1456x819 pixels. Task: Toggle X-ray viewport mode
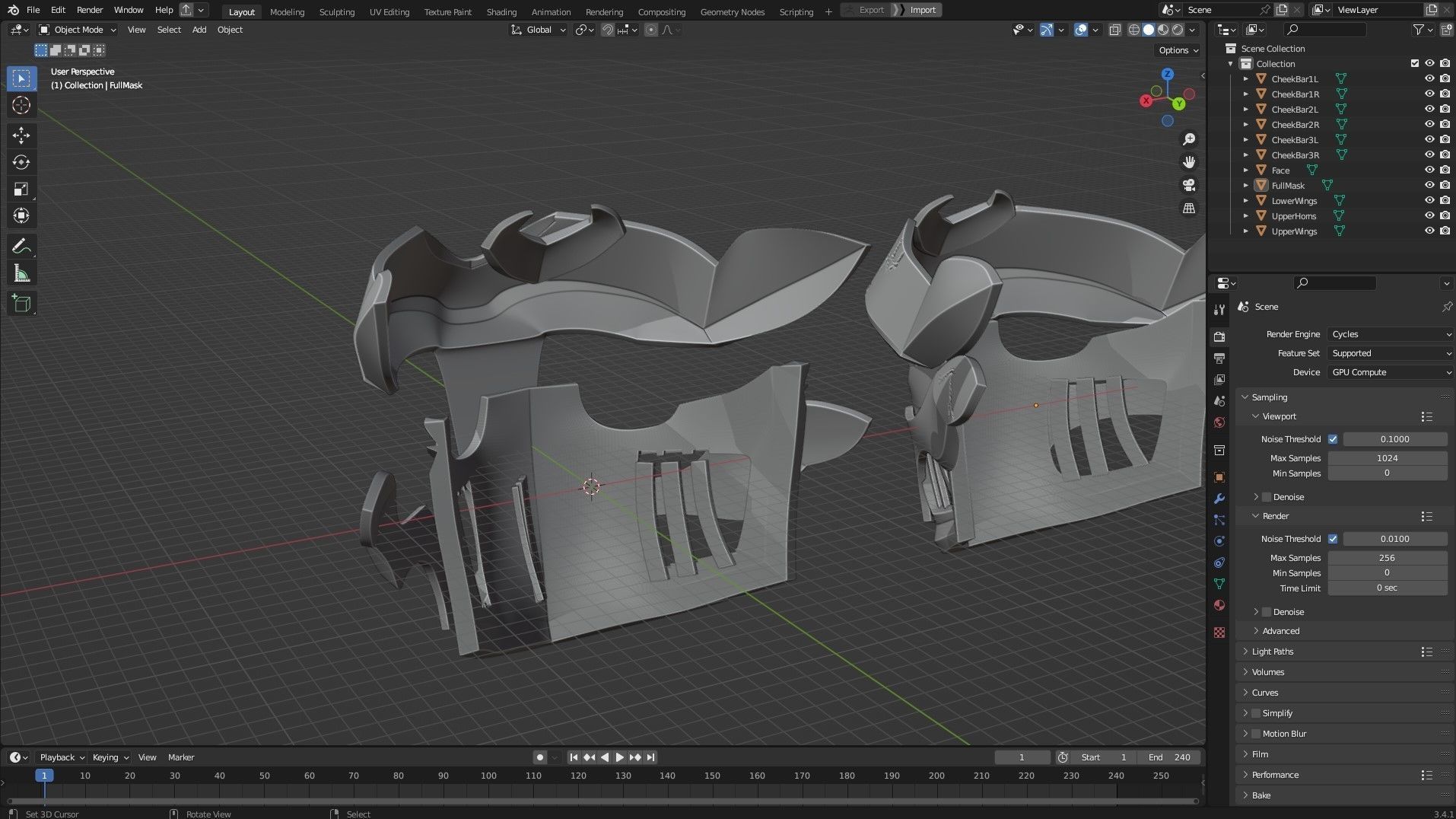1114,30
